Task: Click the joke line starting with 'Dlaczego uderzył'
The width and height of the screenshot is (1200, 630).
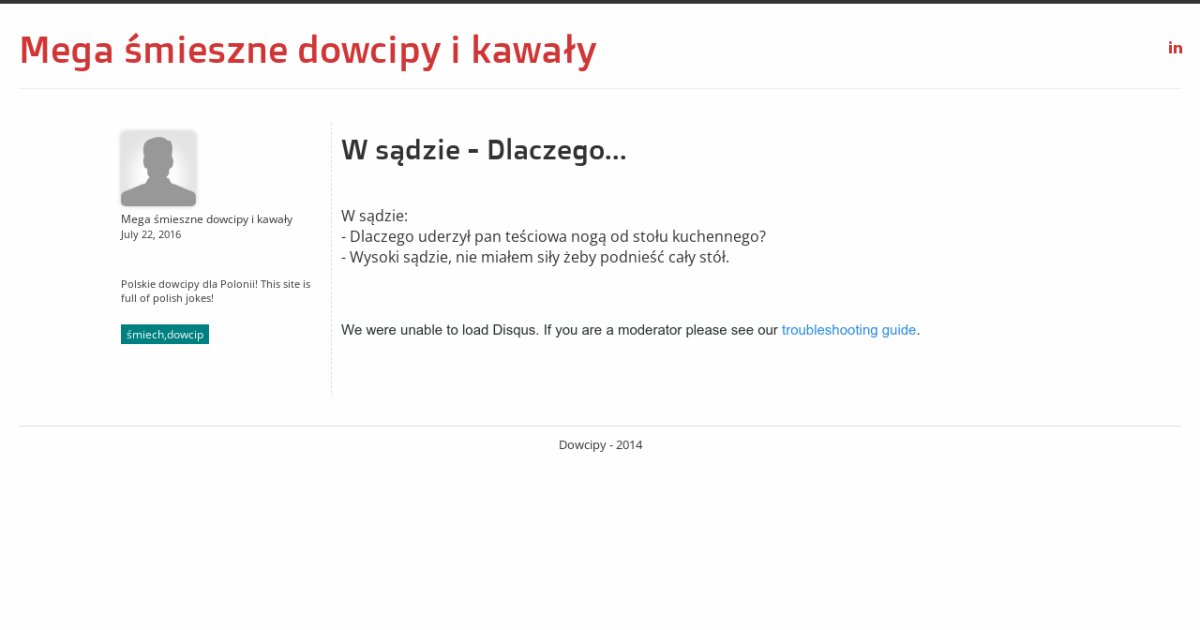Action: [553, 237]
